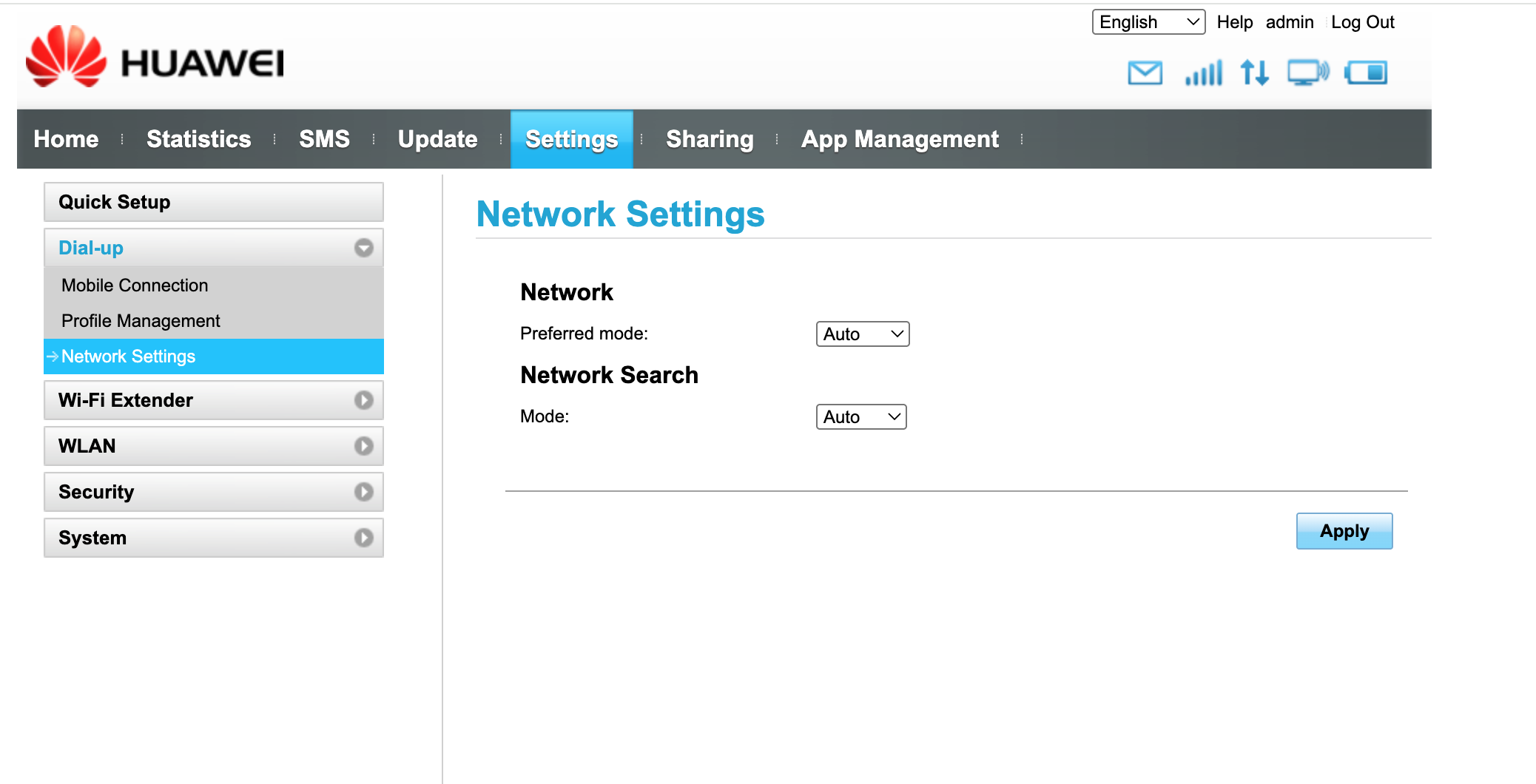
Task: Expand the WLAN section arrow
Action: click(x=363, y=446)
